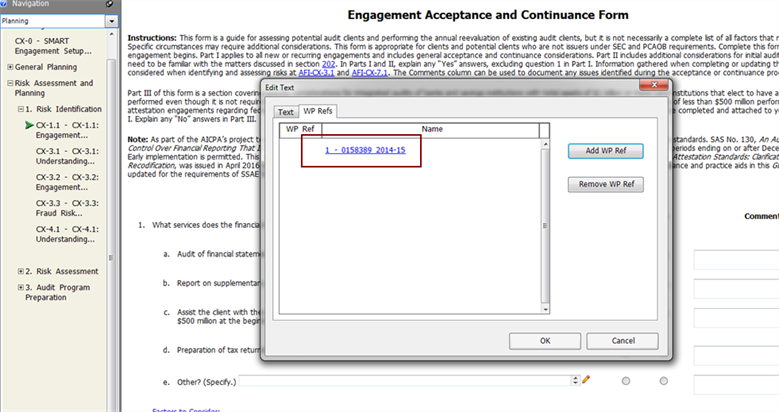This screenshot has width=779, height=412.
Task: Open the Planning dropdown in Navigation panel
Action: (111, 21)
